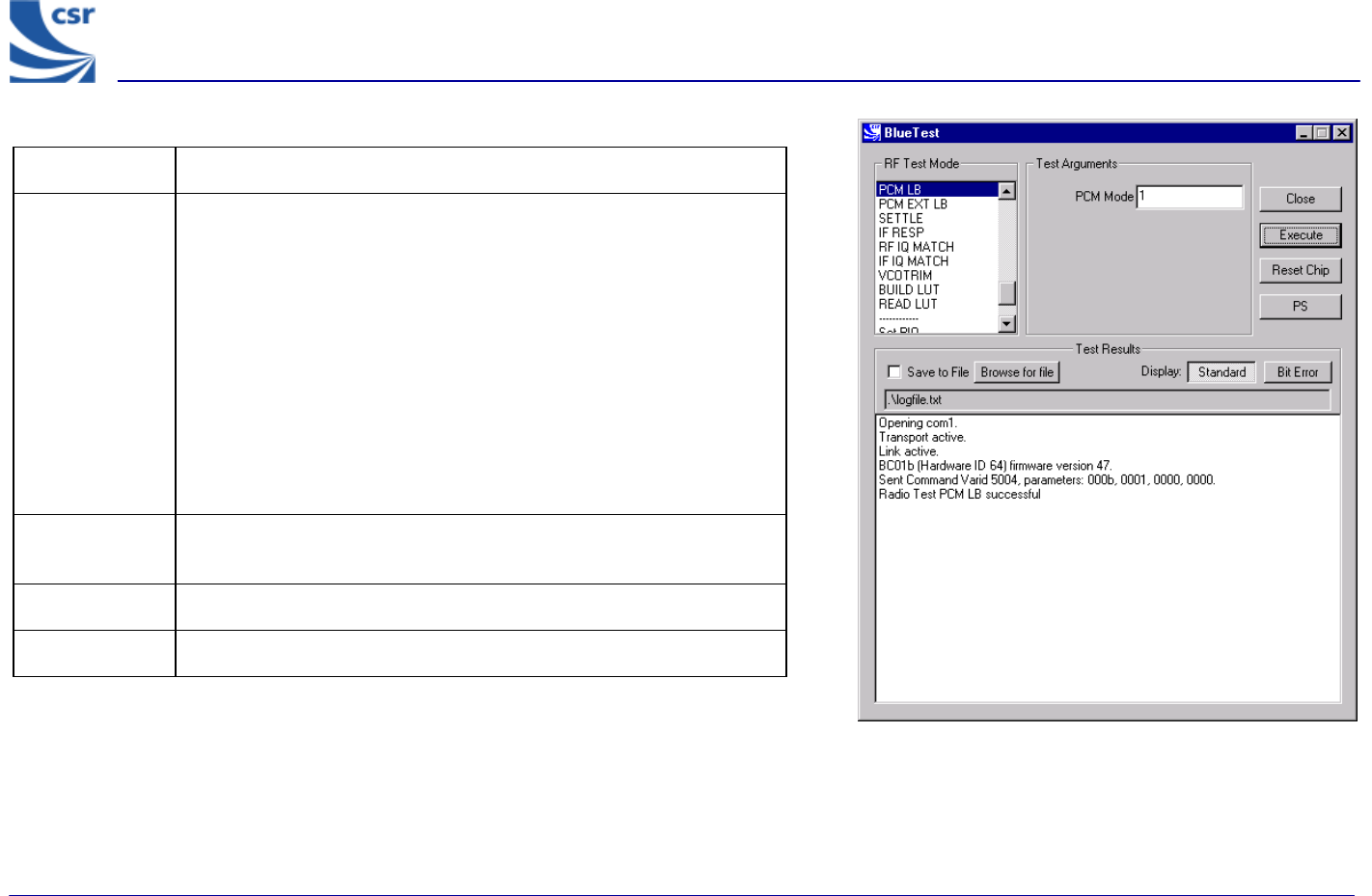The width and height of the screenshot is (1372, 896).
Task: Close BlueTest window with X
Action: coord(1341,133)
